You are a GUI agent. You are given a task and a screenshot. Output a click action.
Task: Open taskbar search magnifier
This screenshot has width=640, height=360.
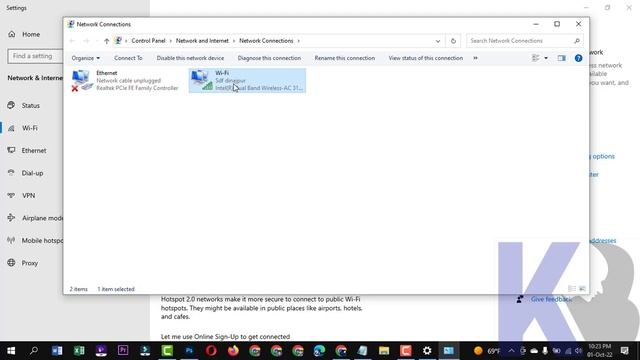(x=33, y=351)
